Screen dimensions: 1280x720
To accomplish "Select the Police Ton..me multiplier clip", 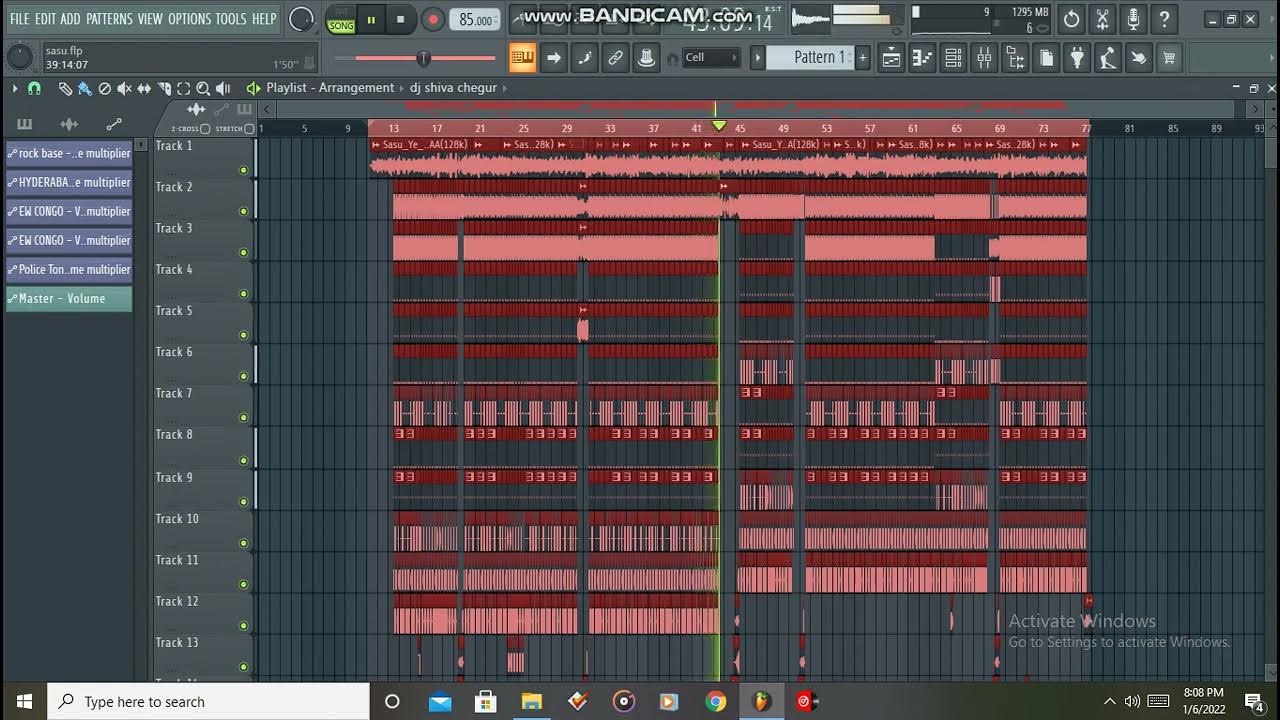I will (x=69, y=269).
